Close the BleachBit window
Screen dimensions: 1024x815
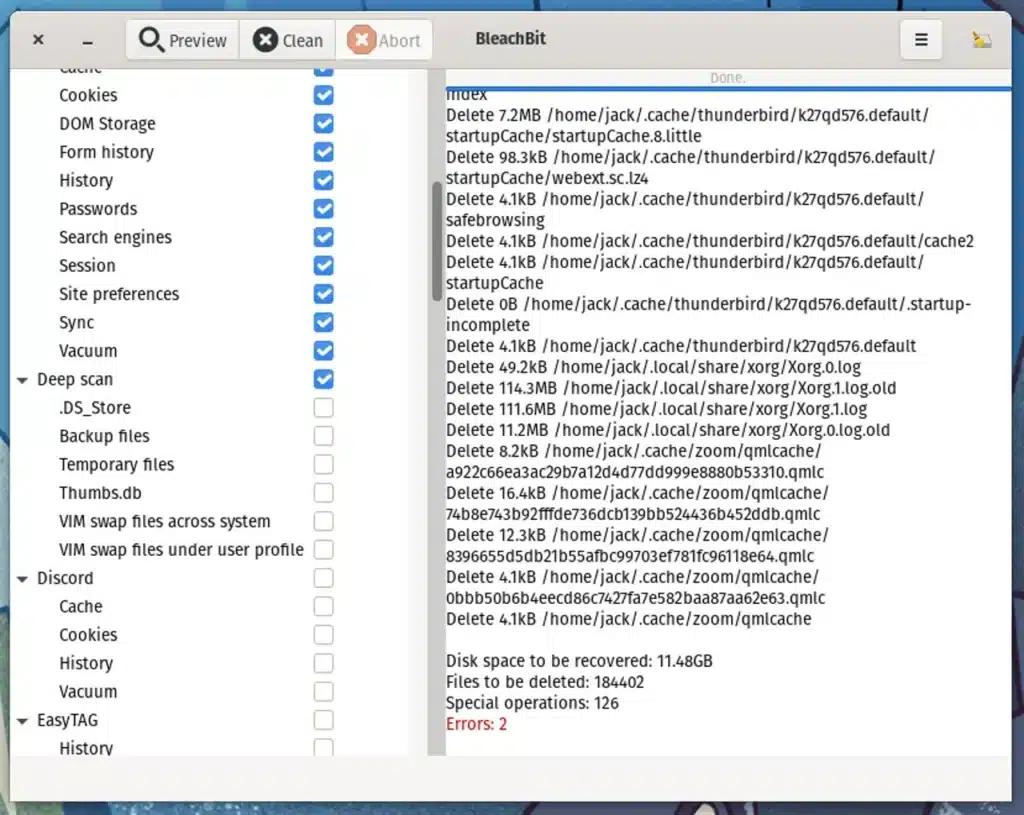(39, 40)
